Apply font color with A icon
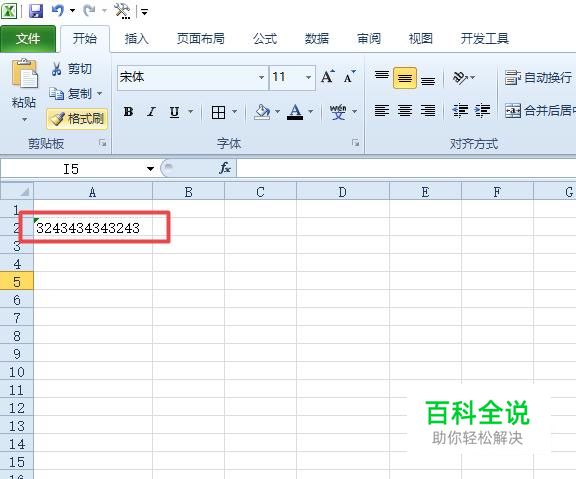The height and width of the screenshot is (479, 576). [295, 112]
